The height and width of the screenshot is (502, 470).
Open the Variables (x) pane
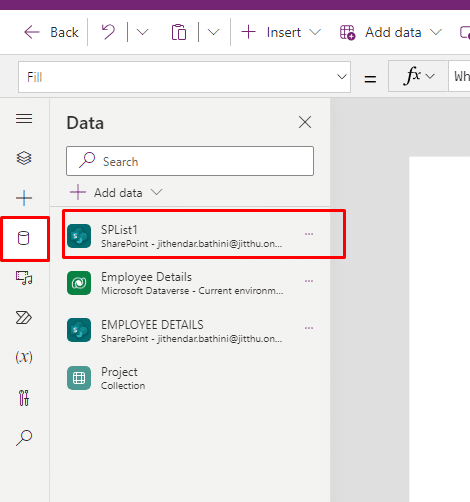click(24, 357)
